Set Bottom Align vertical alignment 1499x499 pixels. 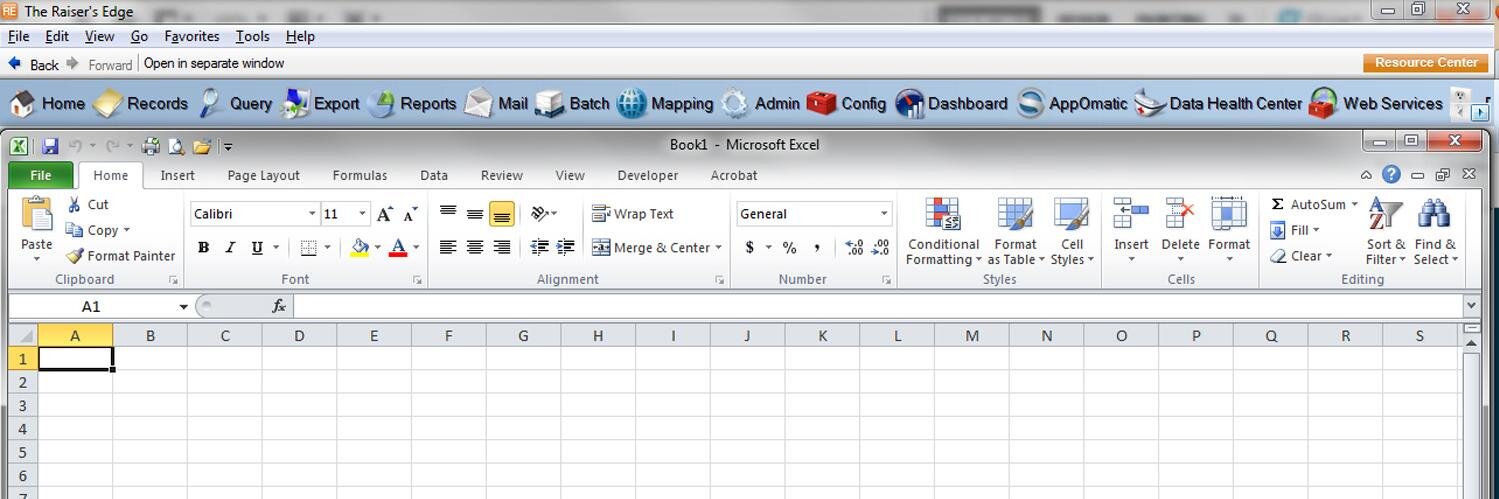(x=502, y=213)
